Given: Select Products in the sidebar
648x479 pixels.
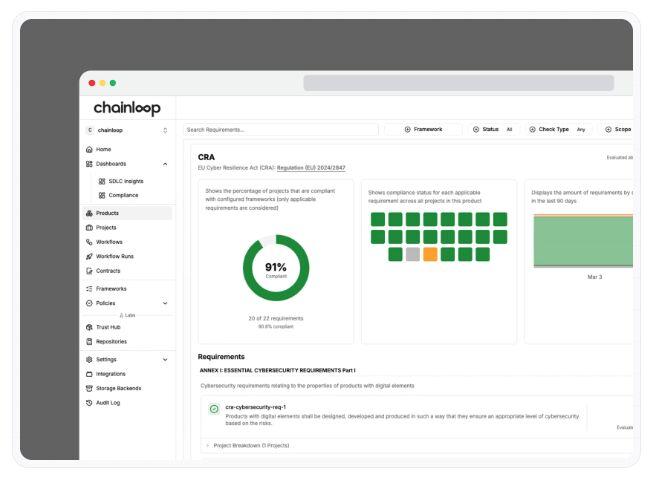Looking at the screenshot, I should pos(127,213).
